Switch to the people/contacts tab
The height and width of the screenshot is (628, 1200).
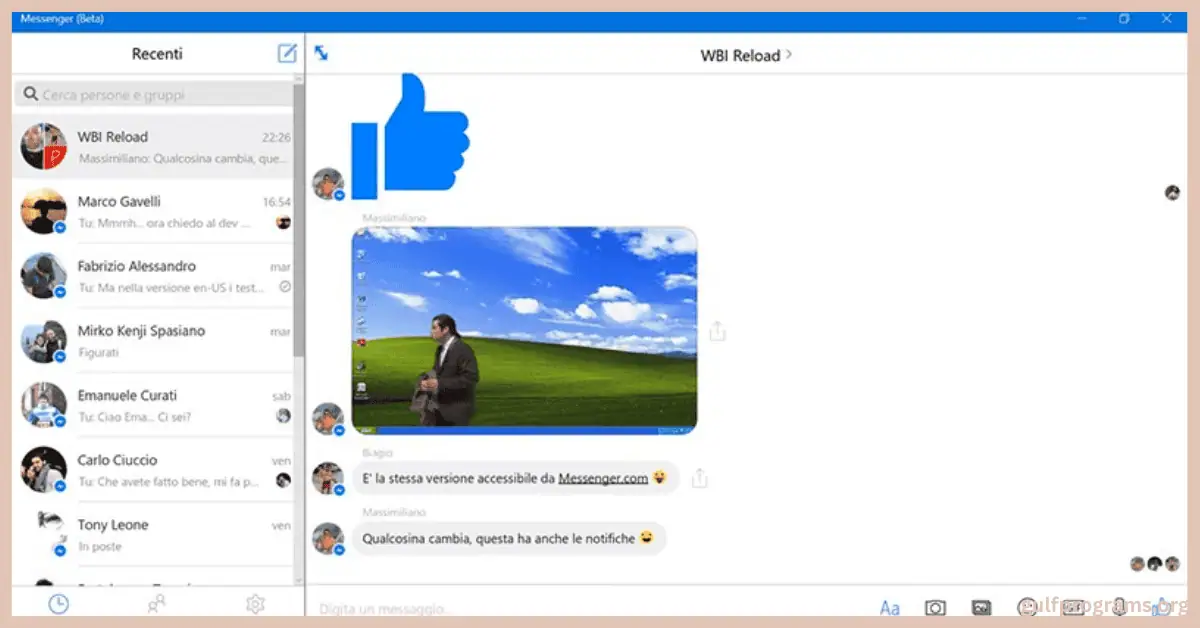tap(156, 603)
